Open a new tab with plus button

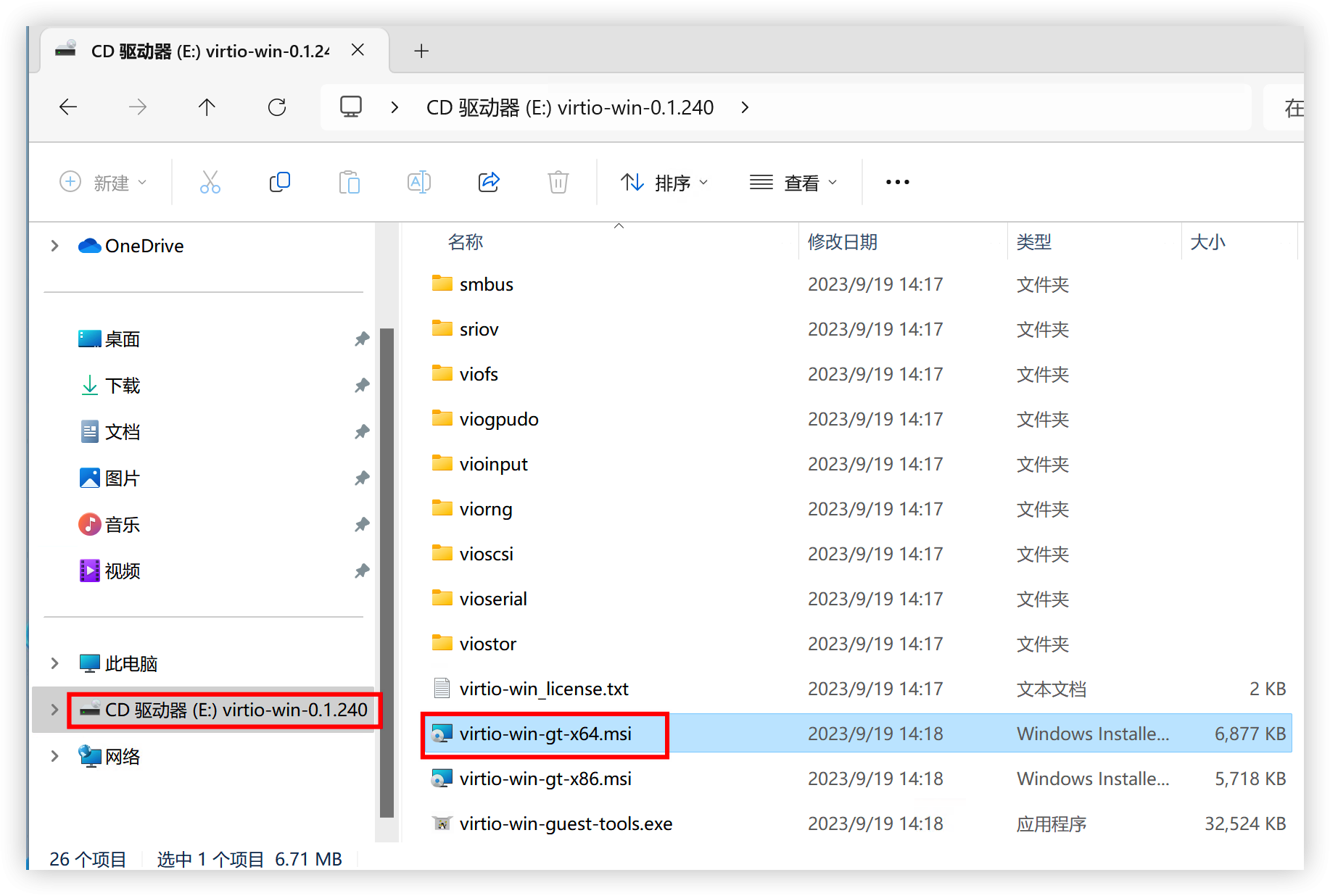click(x=421, y=51)
